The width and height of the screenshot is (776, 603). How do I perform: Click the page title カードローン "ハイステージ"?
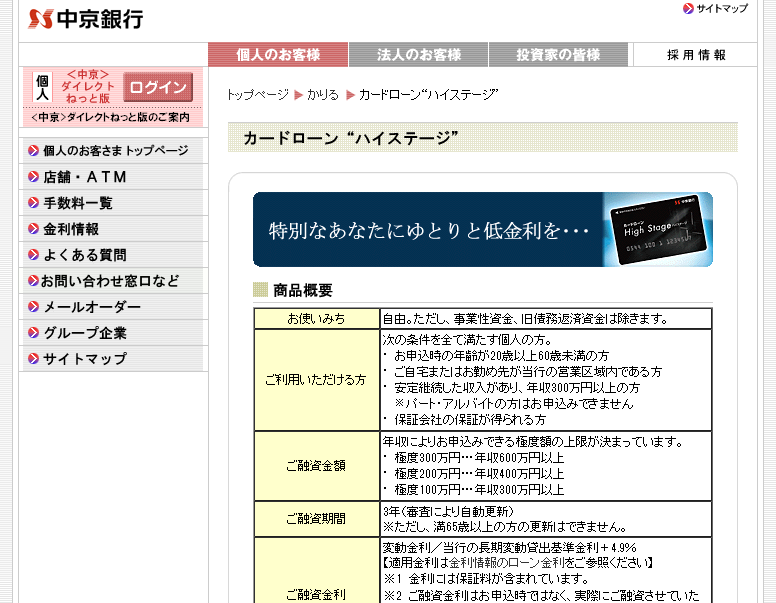point(350,138)
